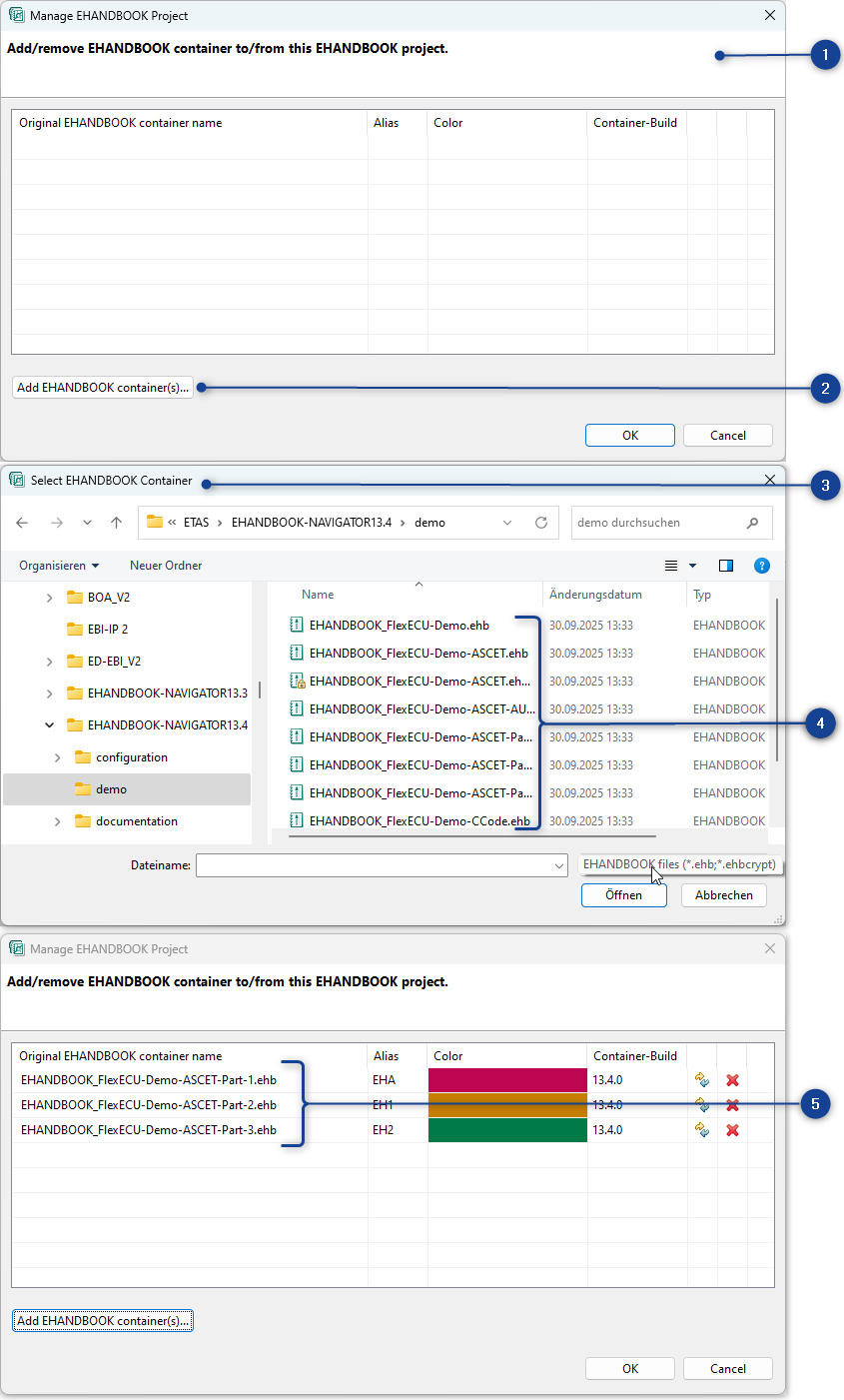Toggle the preview pane in file dialog
This screenshot has width=844, height=1400.
tap(726, 565)
